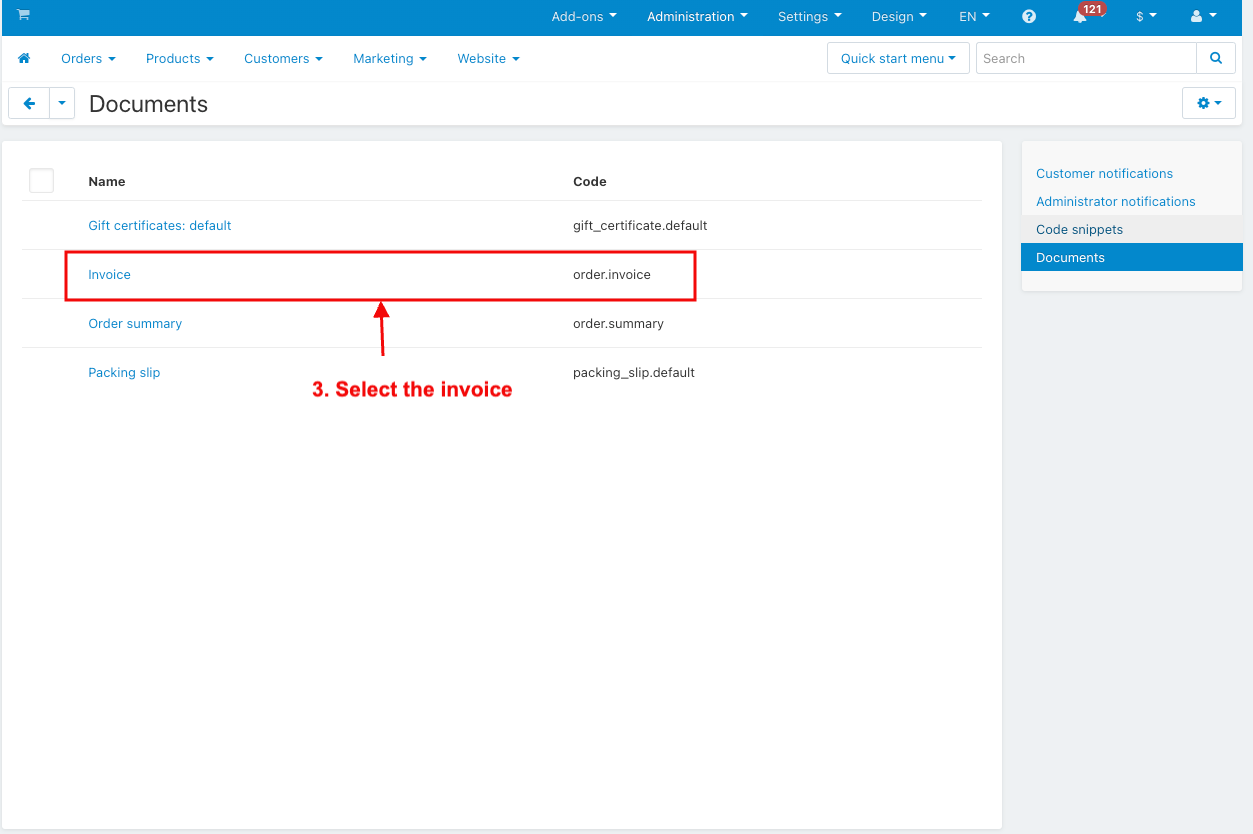Screen dimensions: 1253x834
Task: Open the Invoice document
Action: pyautogui.click(x=109, y=275)
